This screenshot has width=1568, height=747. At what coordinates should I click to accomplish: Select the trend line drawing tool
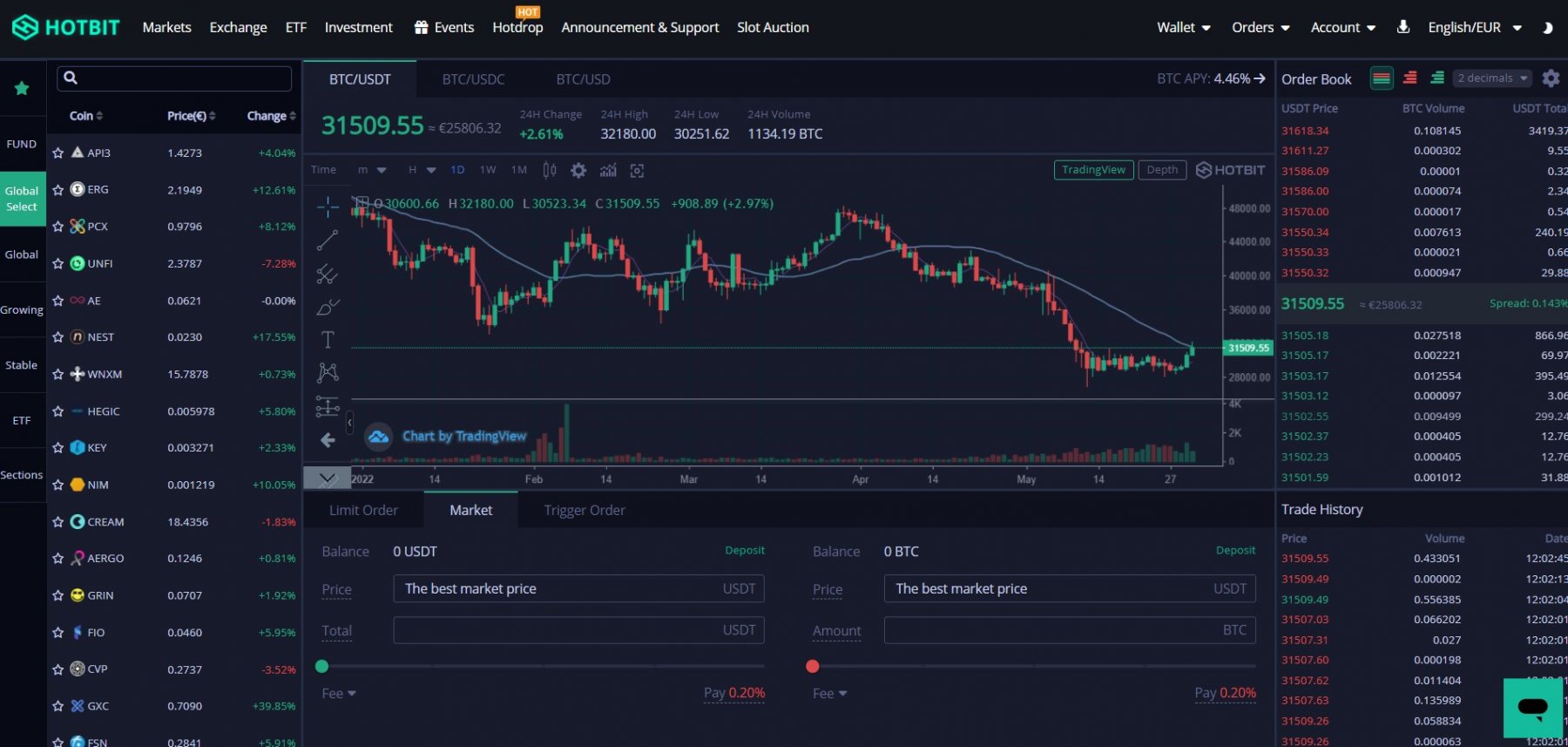(x=328, y=240)
